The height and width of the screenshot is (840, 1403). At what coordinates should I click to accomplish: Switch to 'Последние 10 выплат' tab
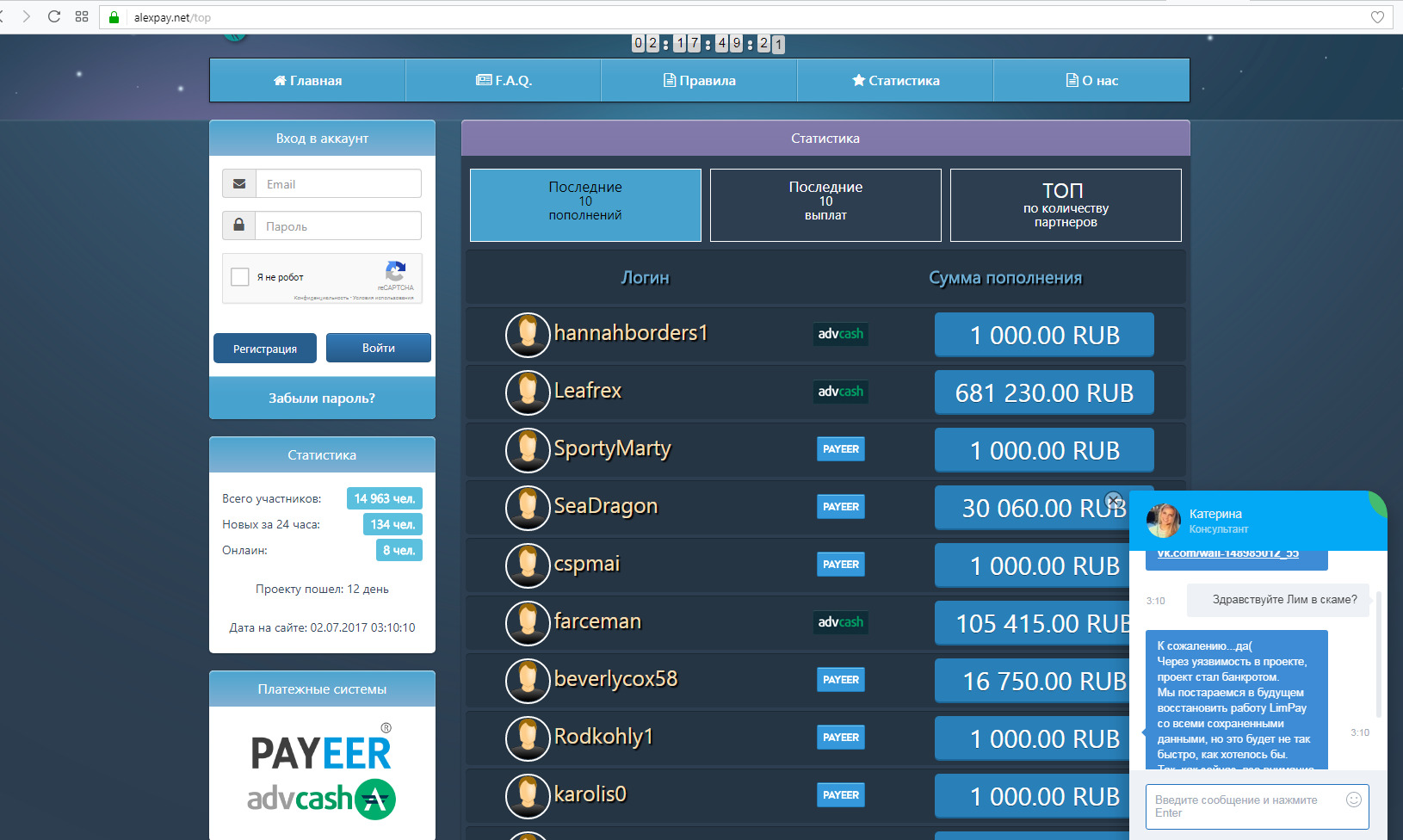pyautogui.click(x=825, y=205)
